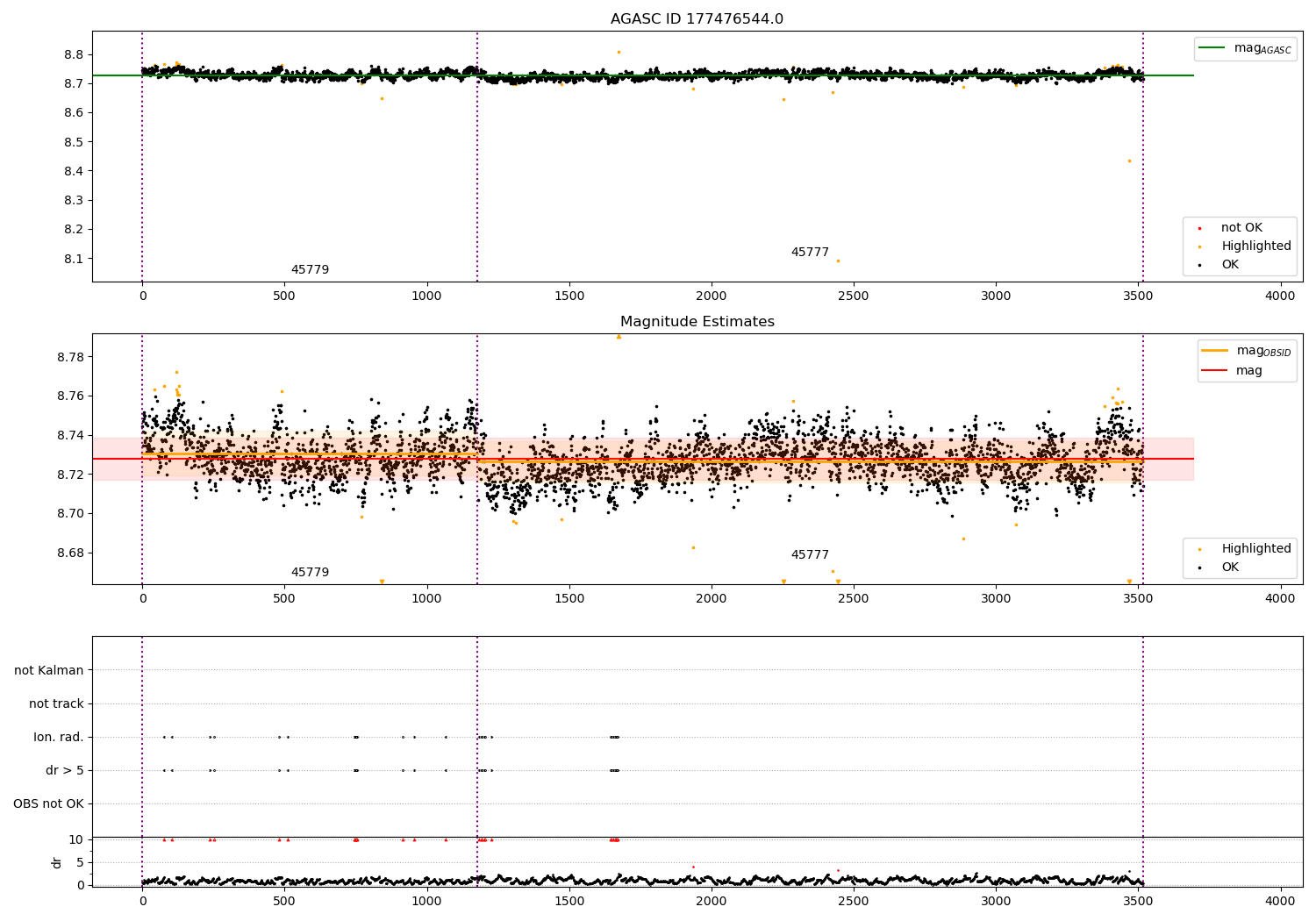The image size is (1316, 921).
Task: Click the '45779' label in Magnitude Estimates plot
Action: point(310,573)
